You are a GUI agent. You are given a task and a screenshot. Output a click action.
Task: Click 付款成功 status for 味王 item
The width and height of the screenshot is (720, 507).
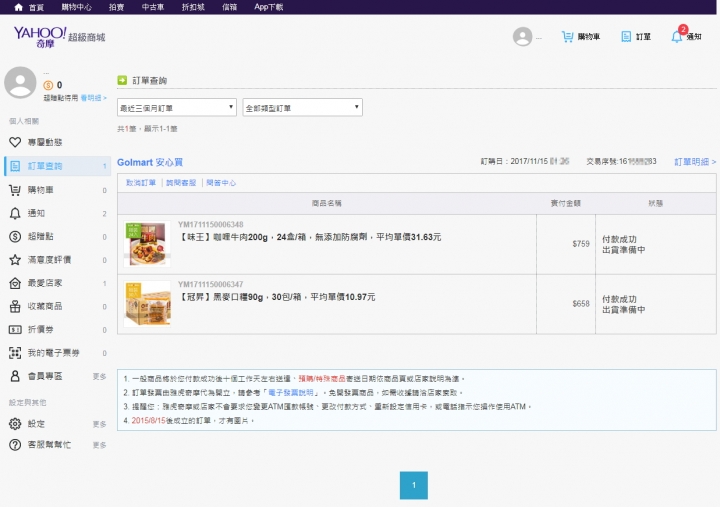[x=619, y=239]
